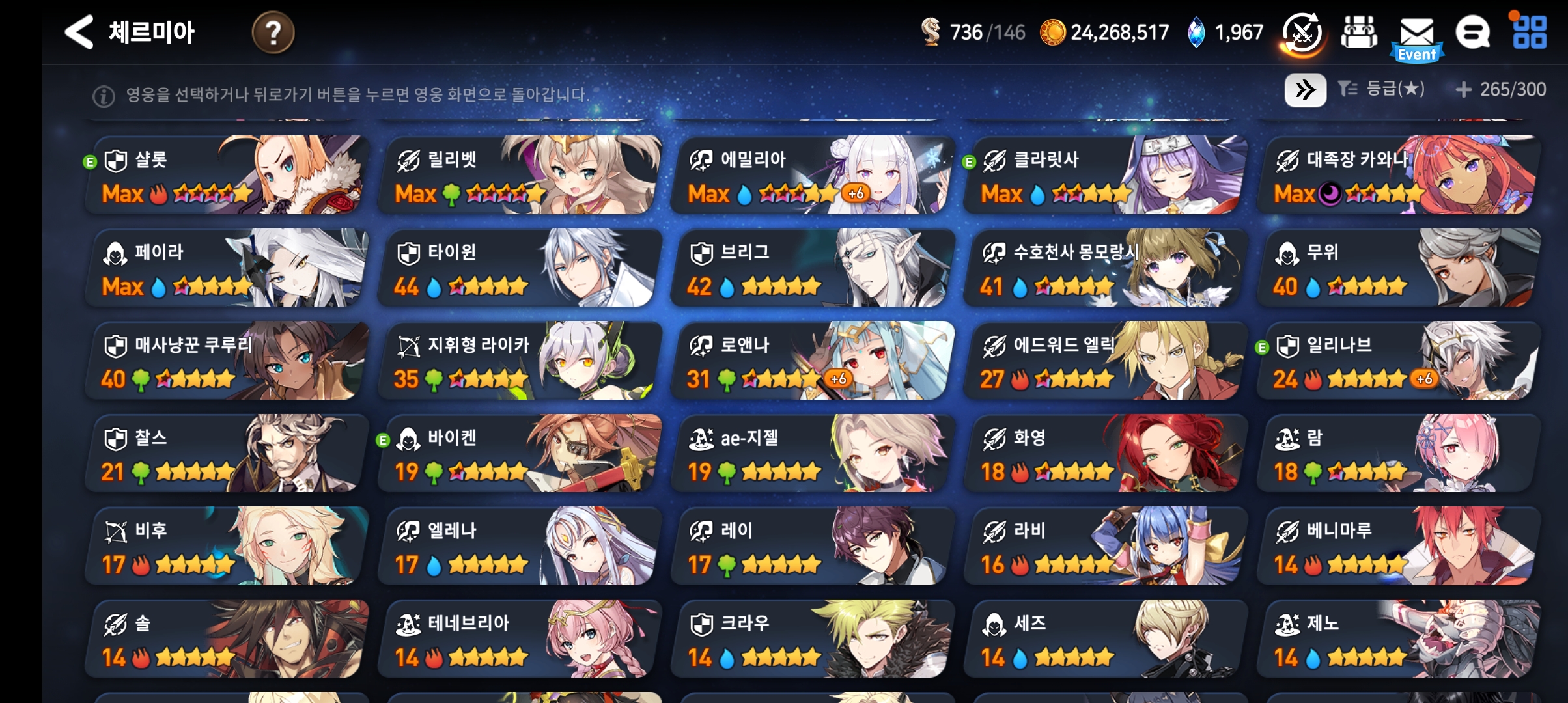The width and height of the screenshot is (1568, 703).
Task: Go back using the arrow beside 체르미아
Action: [79, 31]
